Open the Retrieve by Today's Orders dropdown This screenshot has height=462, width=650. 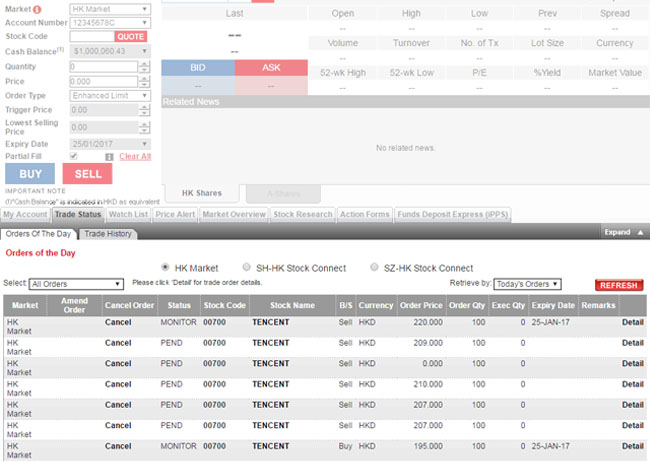(x=526, y=284)
